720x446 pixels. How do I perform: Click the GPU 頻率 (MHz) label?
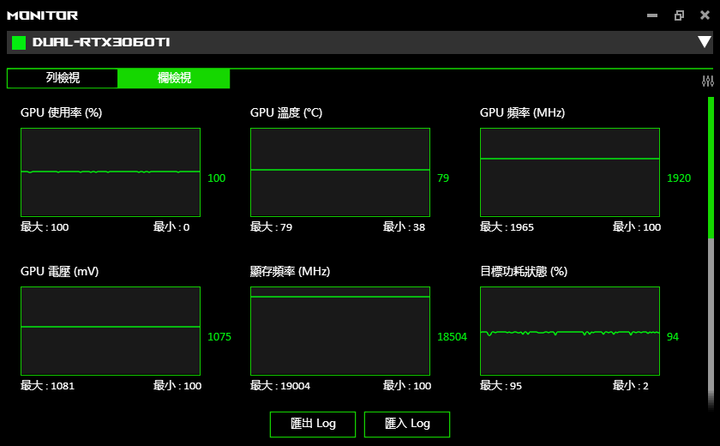[x=522, y=113]
